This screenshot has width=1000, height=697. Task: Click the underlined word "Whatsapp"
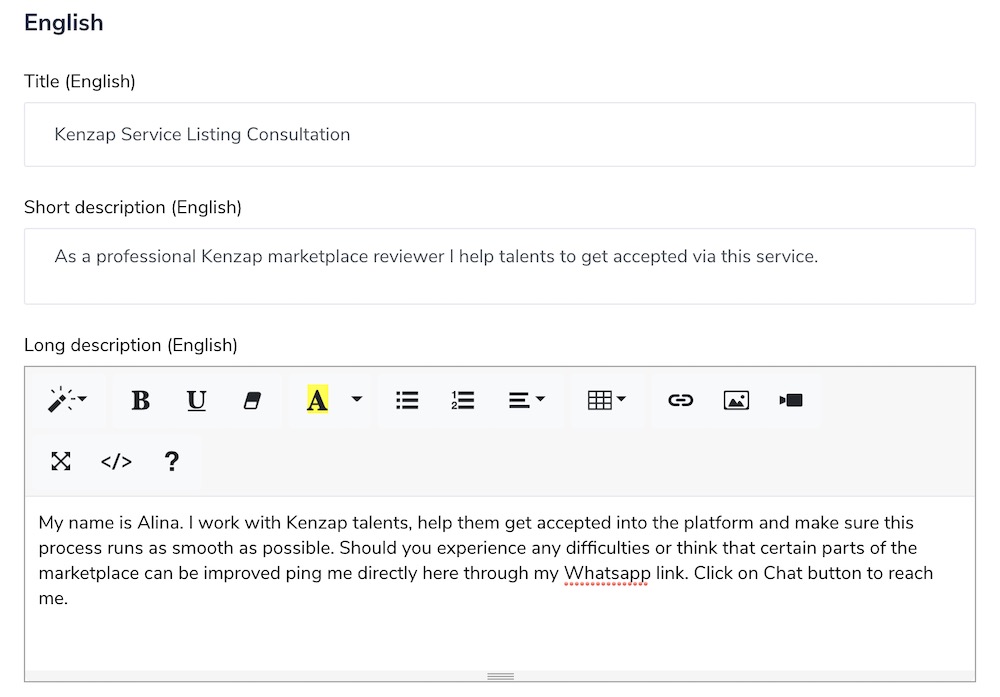pyautogui.click(x=607, y=573)
